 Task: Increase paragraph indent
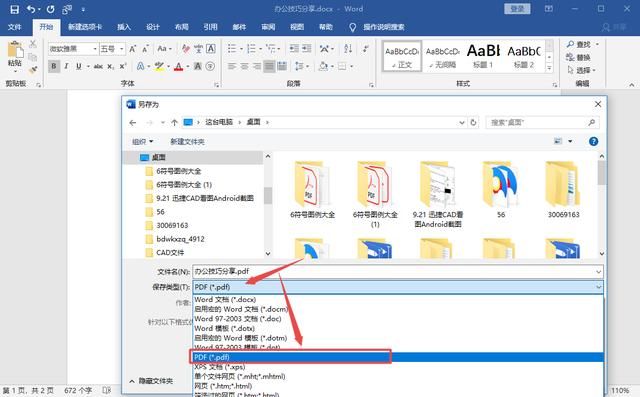(307, 49)
